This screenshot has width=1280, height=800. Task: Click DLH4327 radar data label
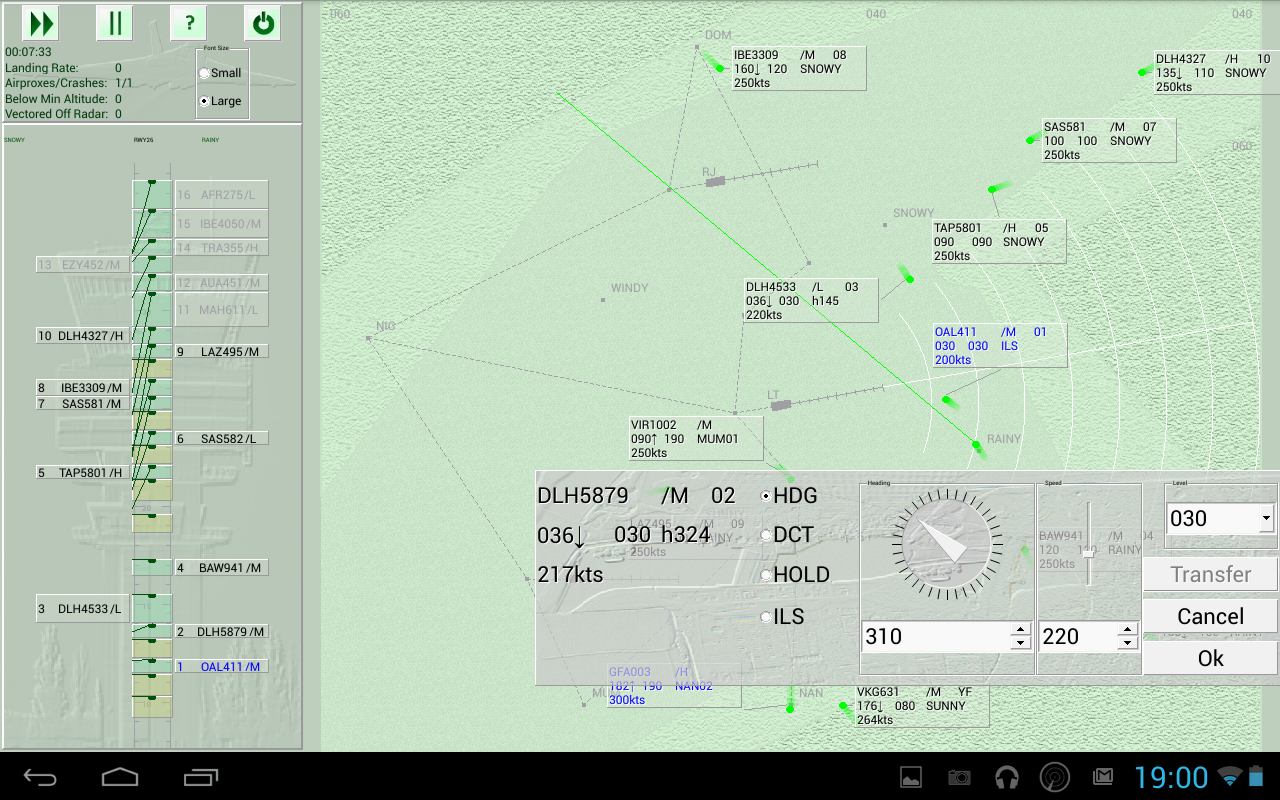pyautogui.click(x=1216, y=72)
